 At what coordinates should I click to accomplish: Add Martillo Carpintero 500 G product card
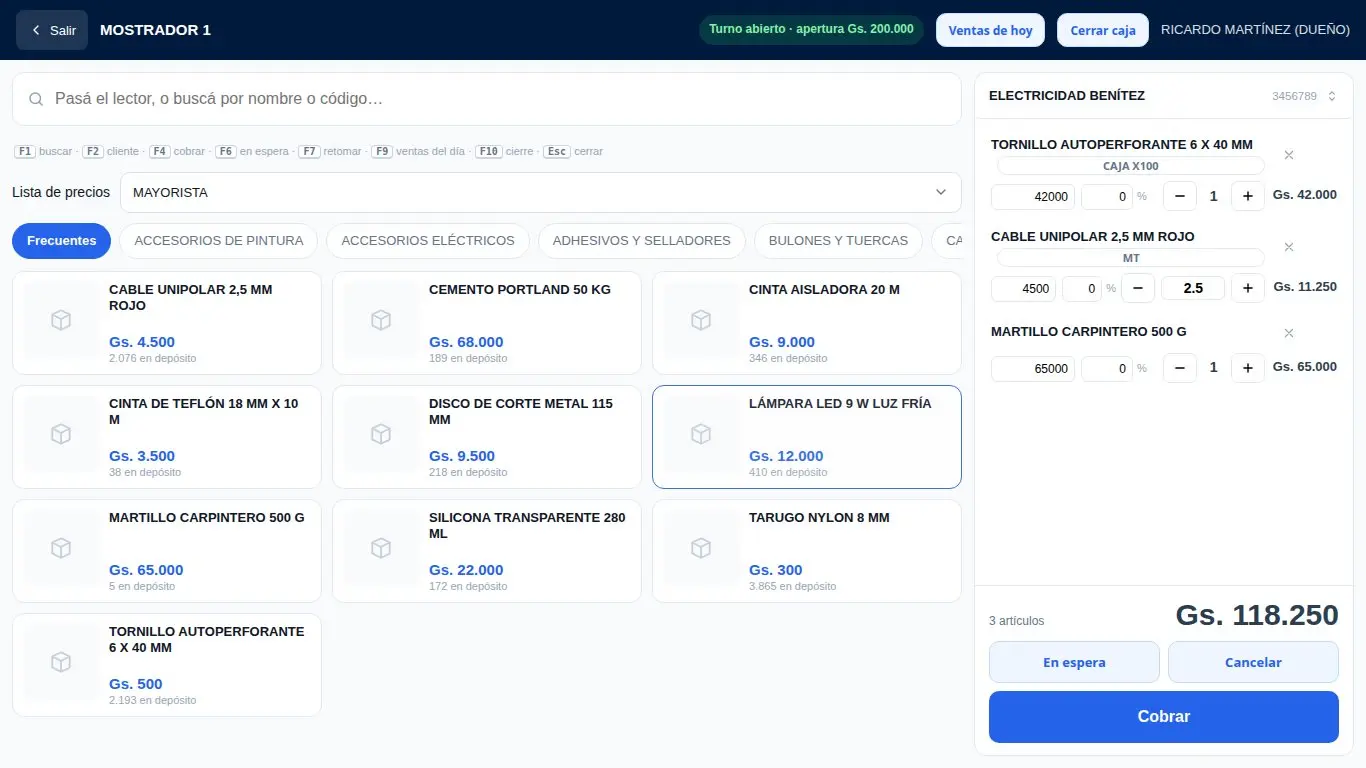pyautogui.click(x=167, y=551)
